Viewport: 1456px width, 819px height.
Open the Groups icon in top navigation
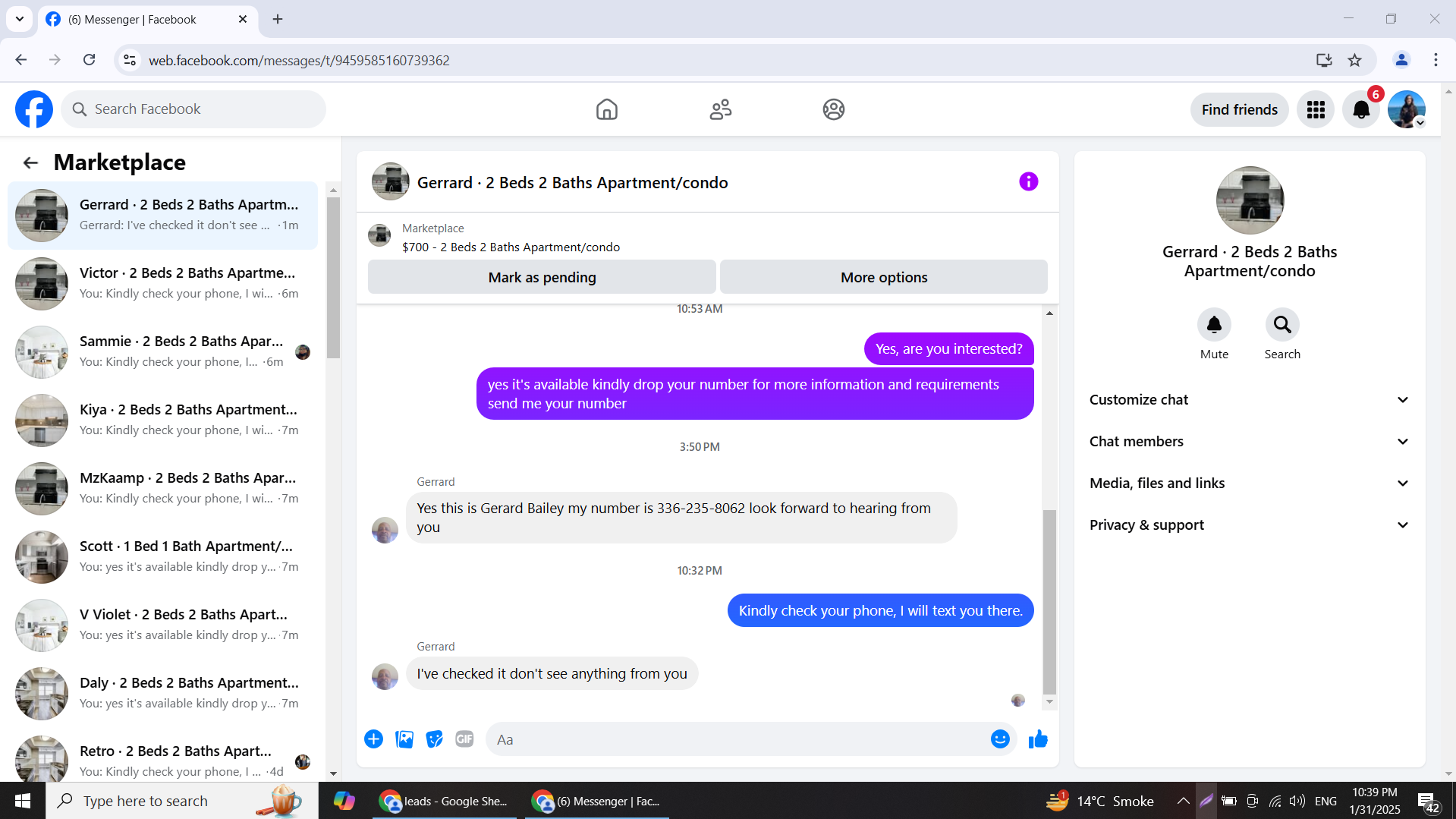pos(834,109)
